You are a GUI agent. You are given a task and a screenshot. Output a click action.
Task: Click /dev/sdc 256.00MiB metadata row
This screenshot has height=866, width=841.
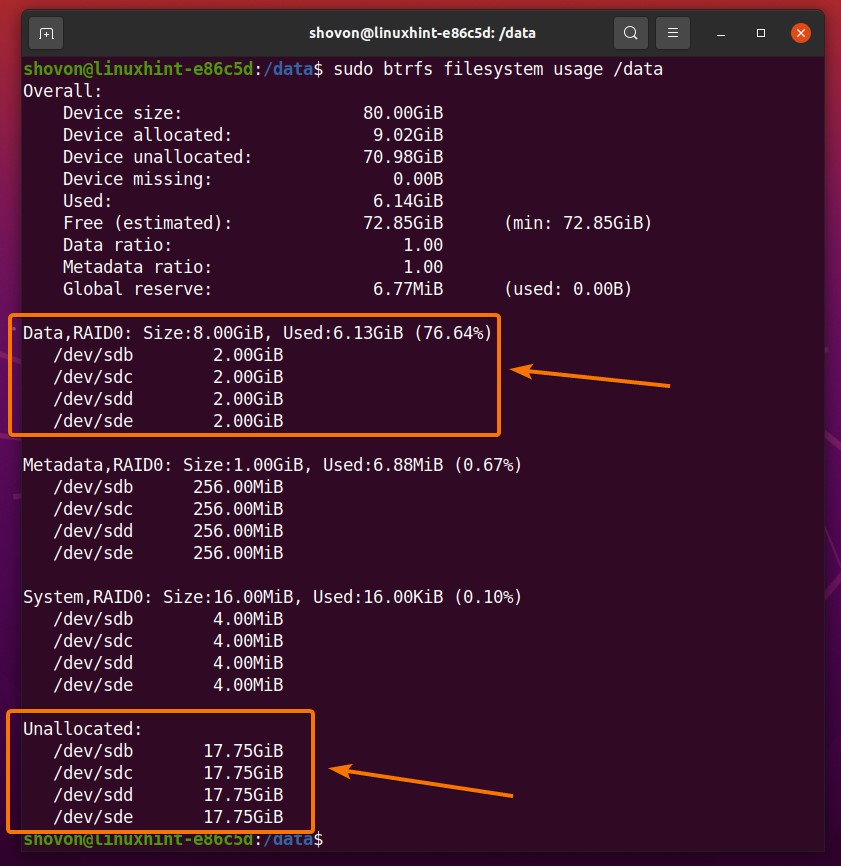coord(168,509)
